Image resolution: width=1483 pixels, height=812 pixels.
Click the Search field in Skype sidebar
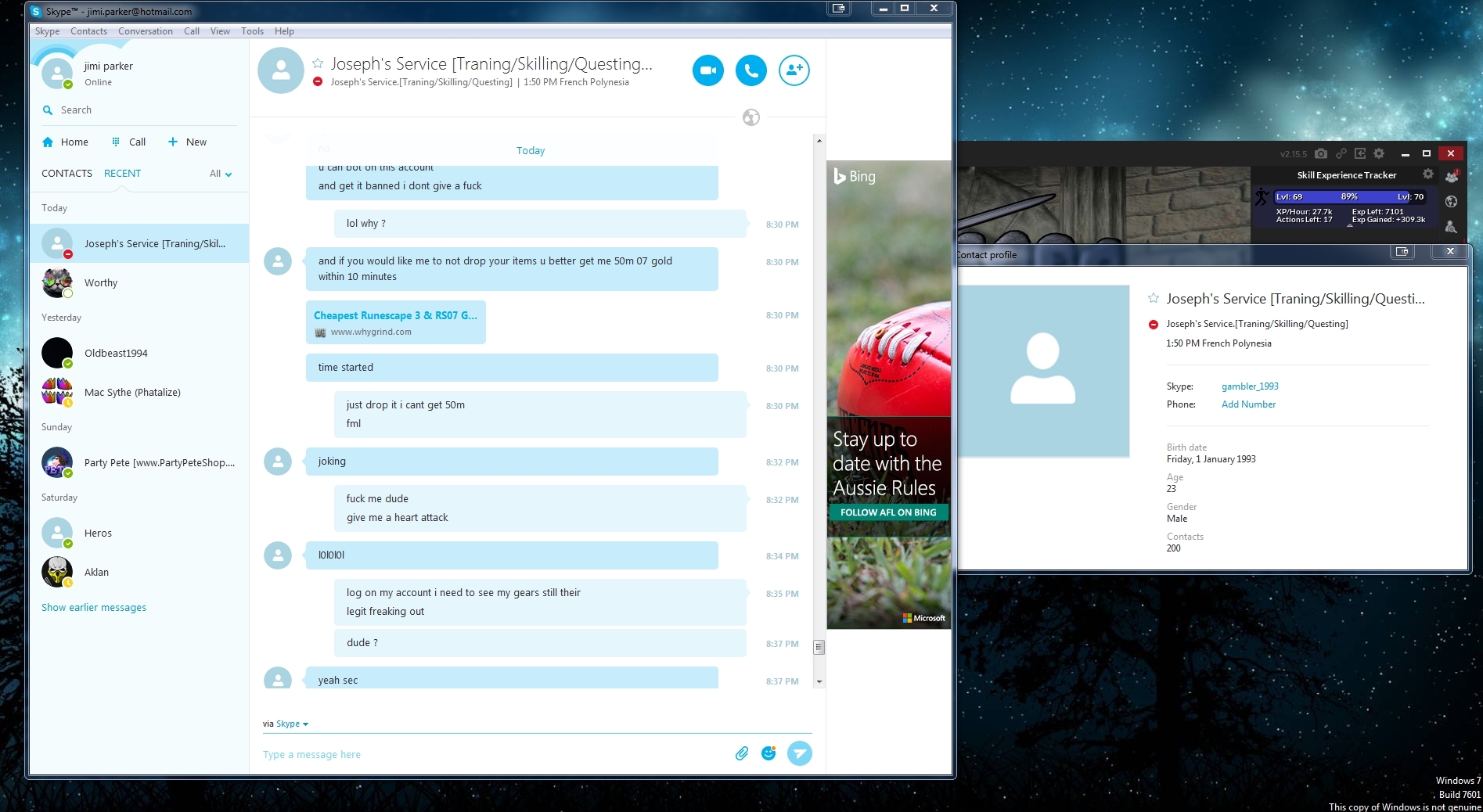point(141,110)
